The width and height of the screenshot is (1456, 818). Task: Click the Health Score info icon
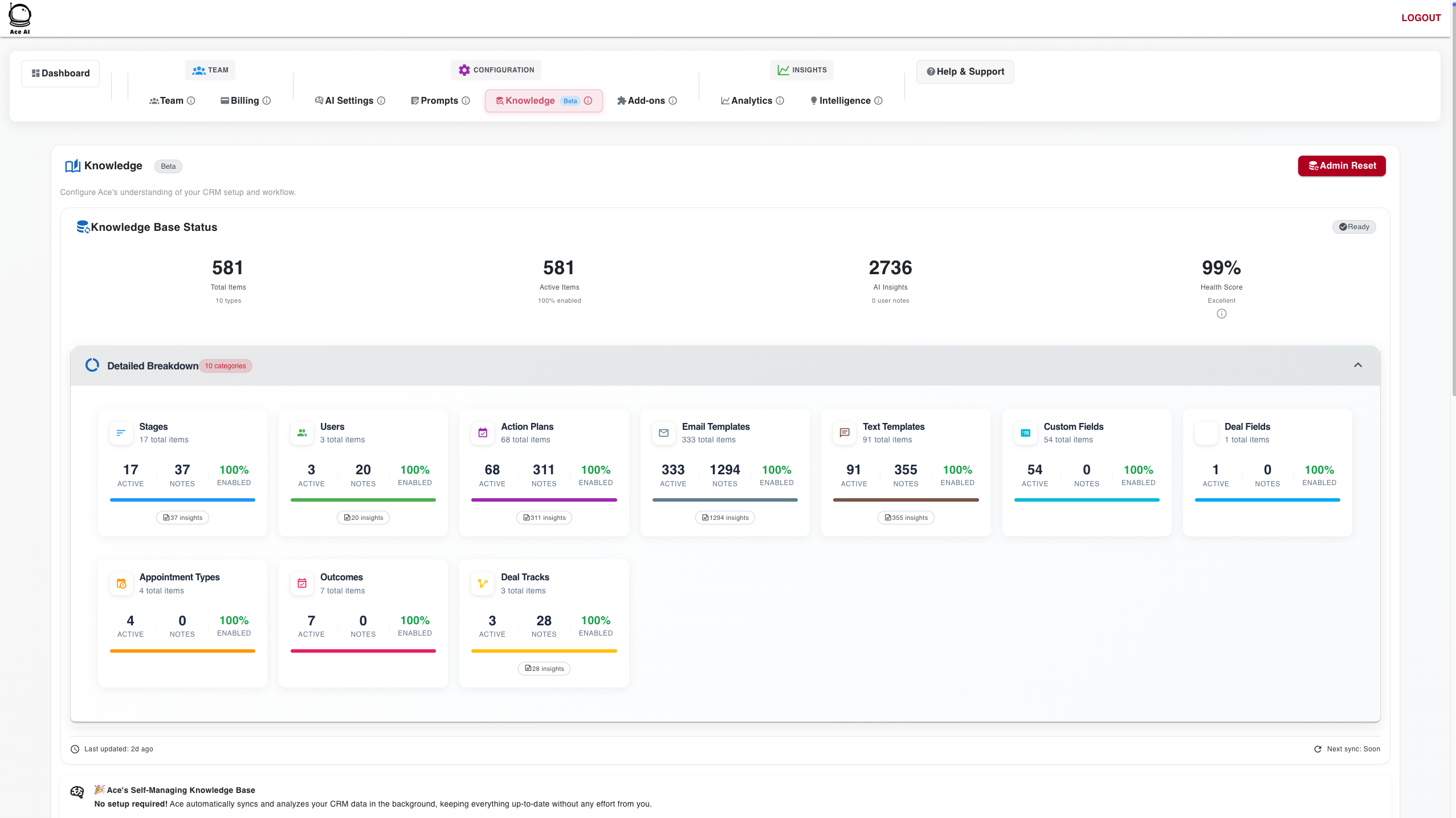1221,314
